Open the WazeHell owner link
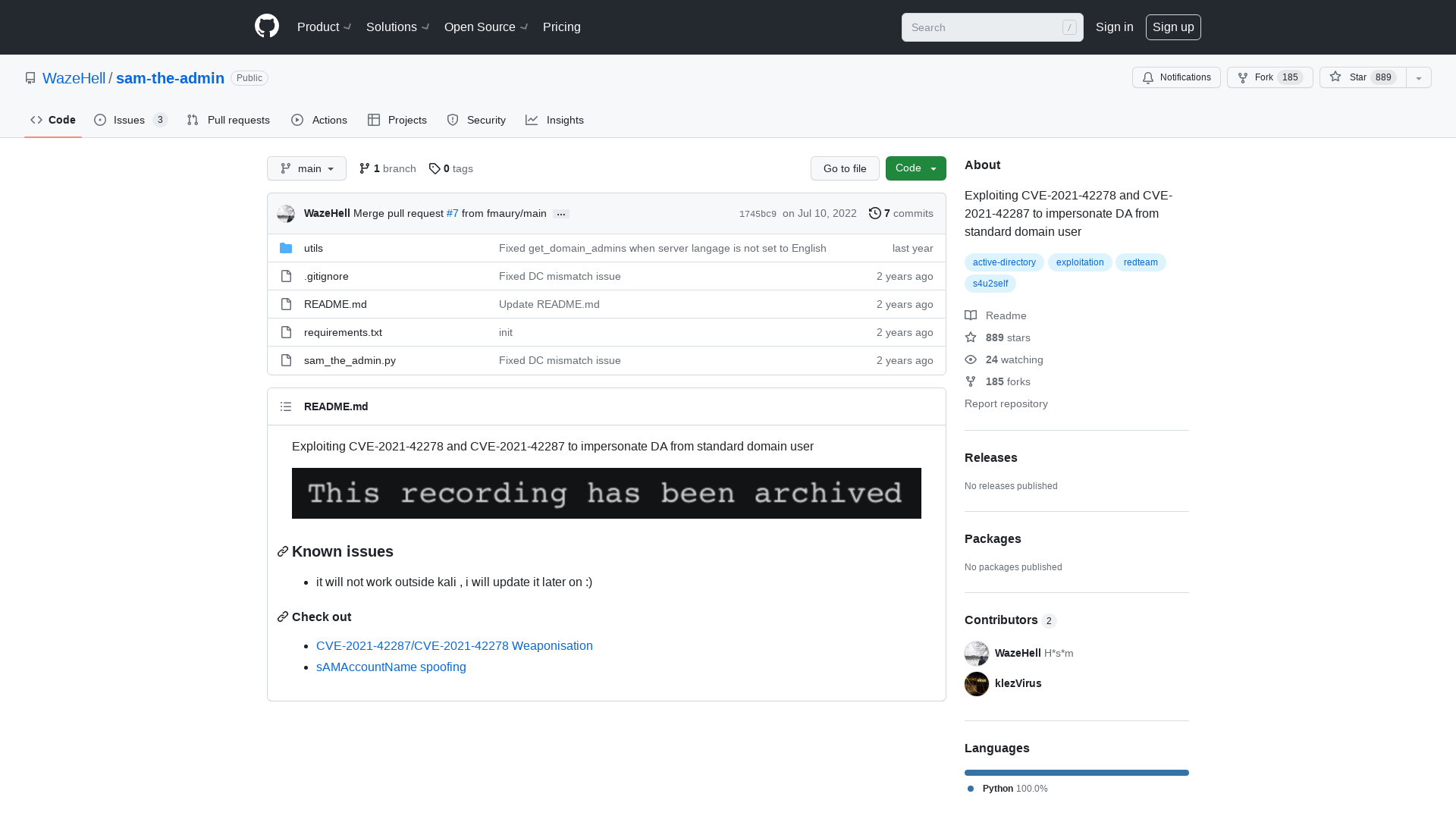 74,78
